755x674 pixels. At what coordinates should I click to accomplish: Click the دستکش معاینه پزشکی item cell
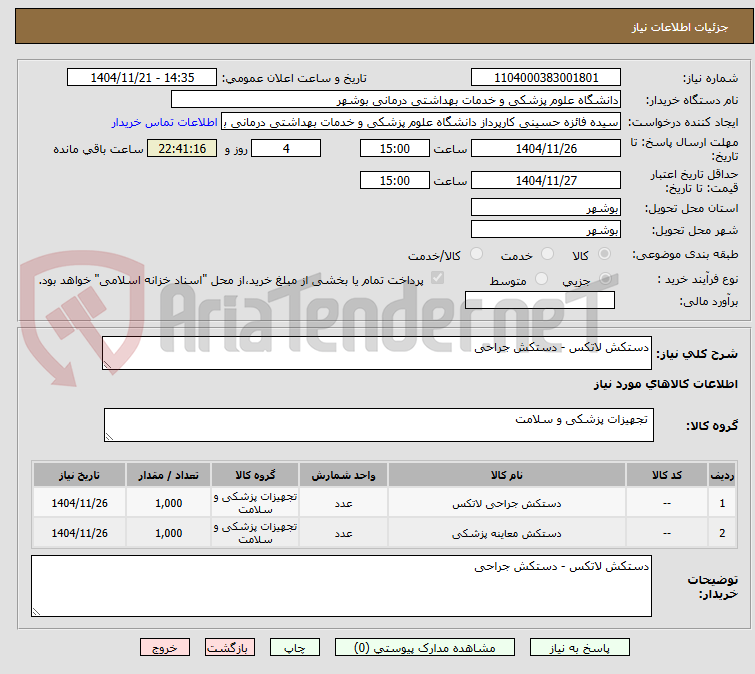[507, 532]
